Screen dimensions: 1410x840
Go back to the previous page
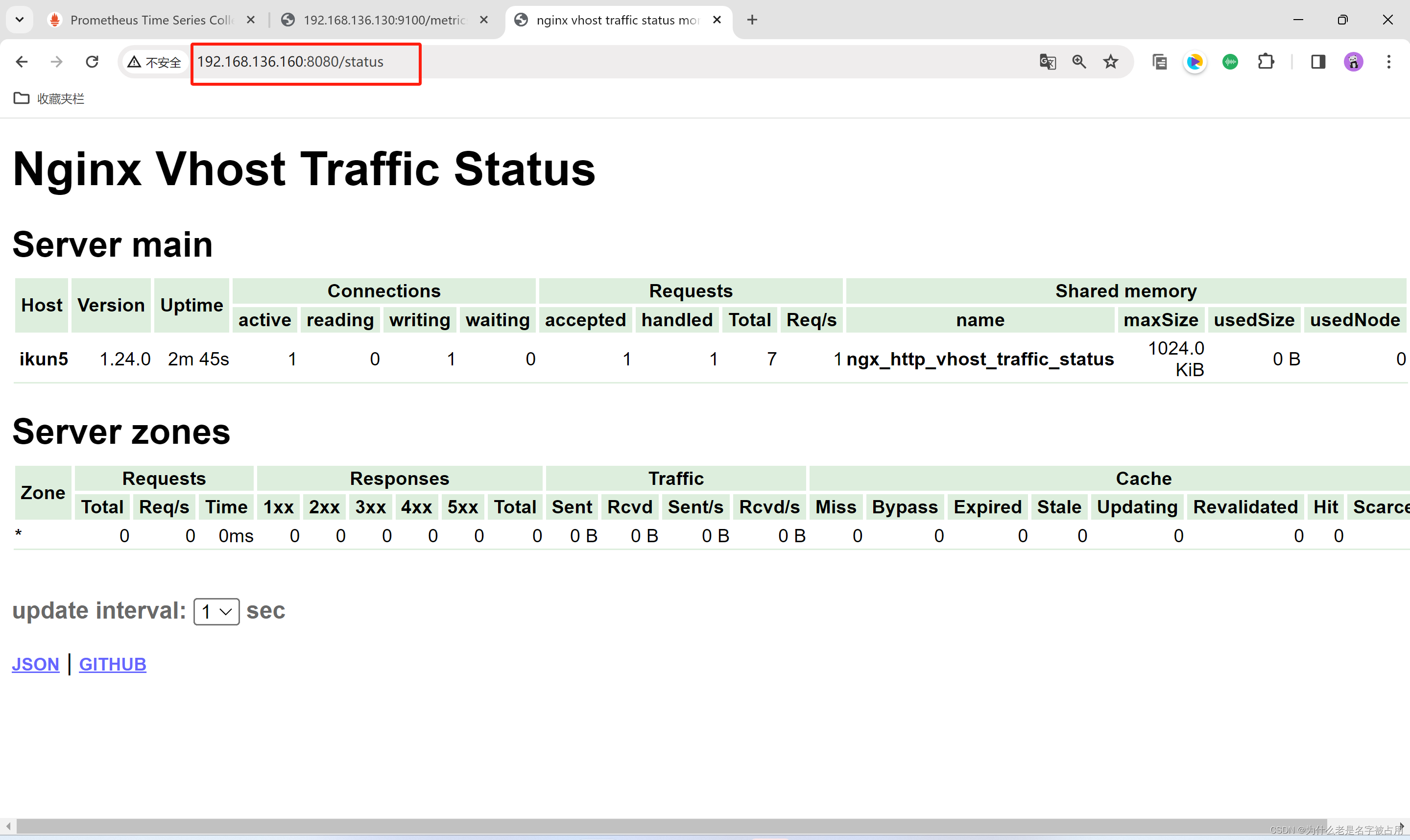[x=22, y=62]
